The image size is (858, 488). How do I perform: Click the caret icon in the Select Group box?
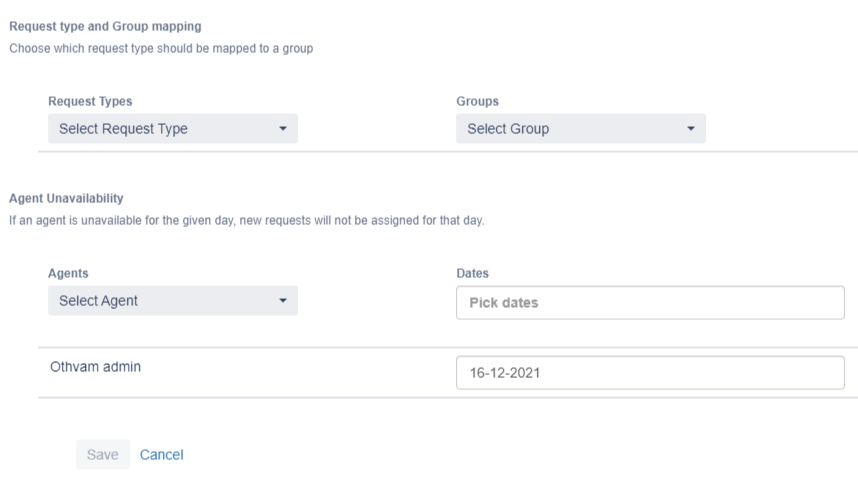(690, 129)
